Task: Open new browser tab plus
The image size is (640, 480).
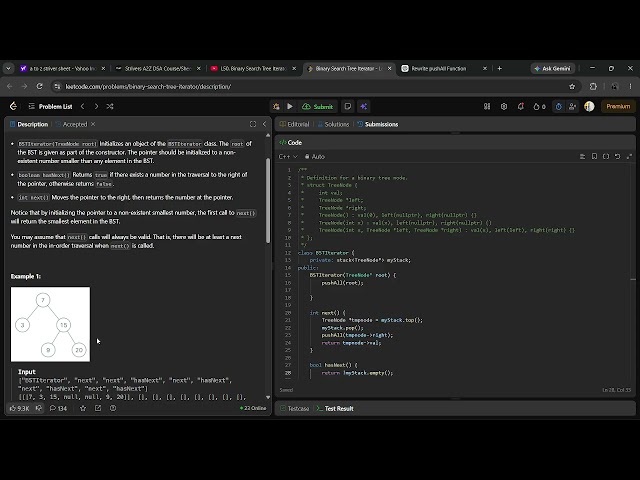Action: tap(500, 69)
